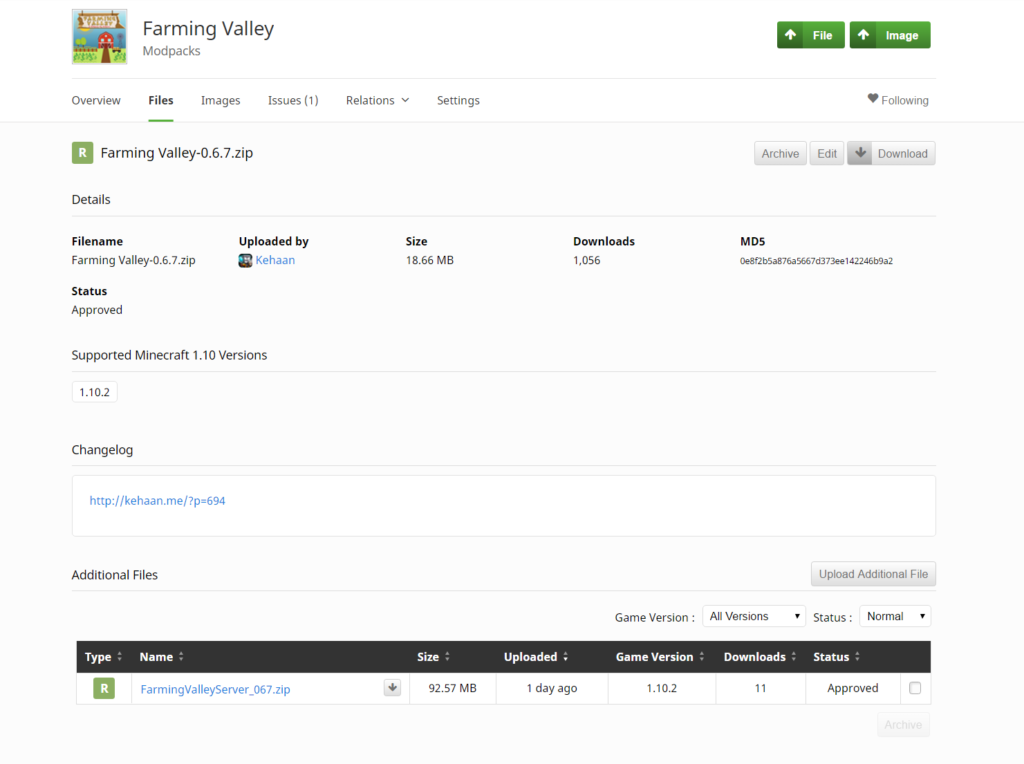1024x764 pixels.
Task: Sort table by Name column
Action: pyautogui.click(x=161, y=657)
